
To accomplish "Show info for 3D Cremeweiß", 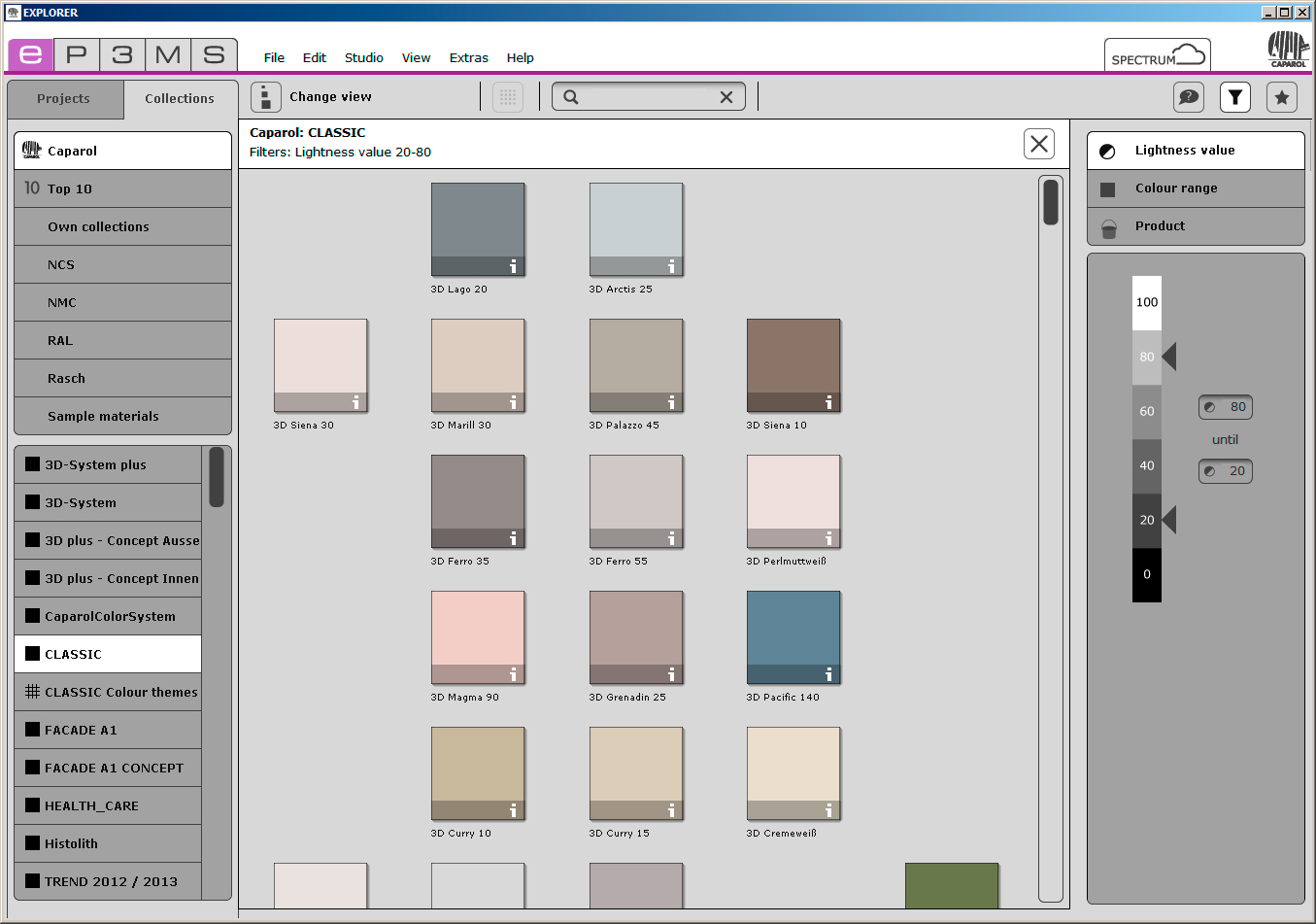I will 828,810.
